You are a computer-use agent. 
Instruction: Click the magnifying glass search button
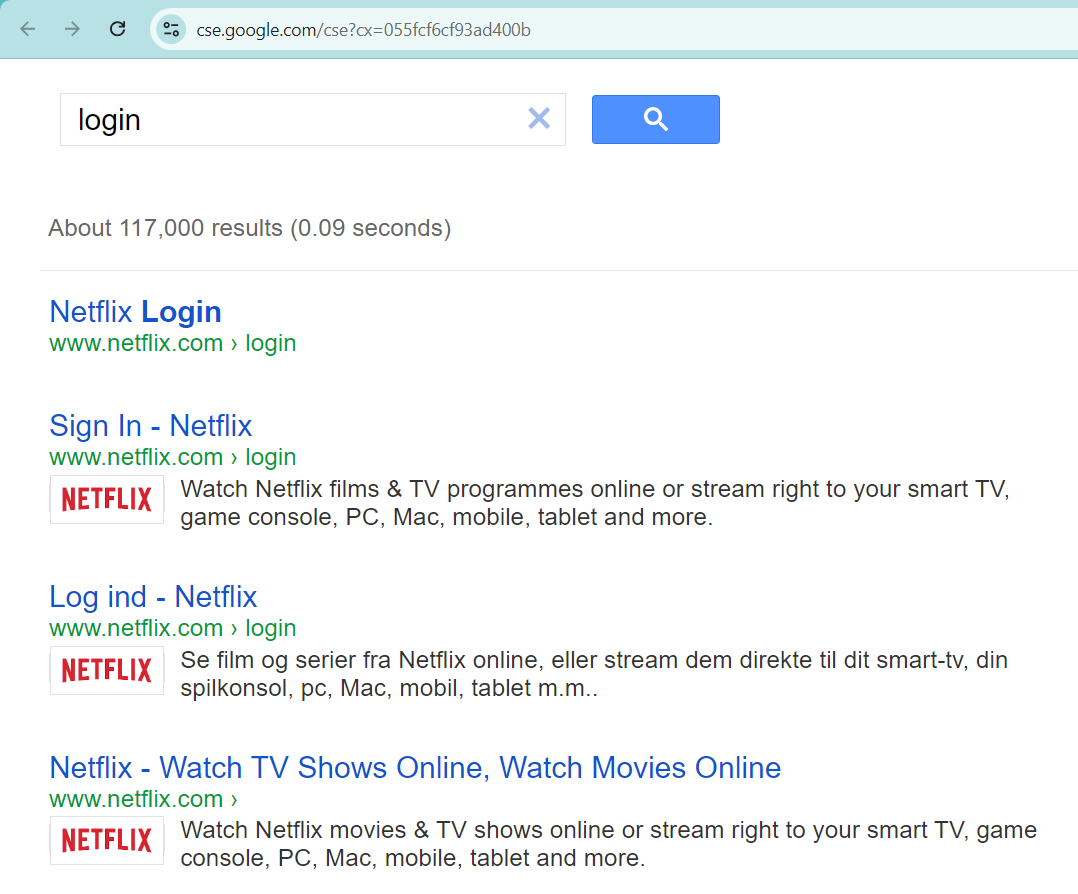pyautogui.click(x=655, y=118)
